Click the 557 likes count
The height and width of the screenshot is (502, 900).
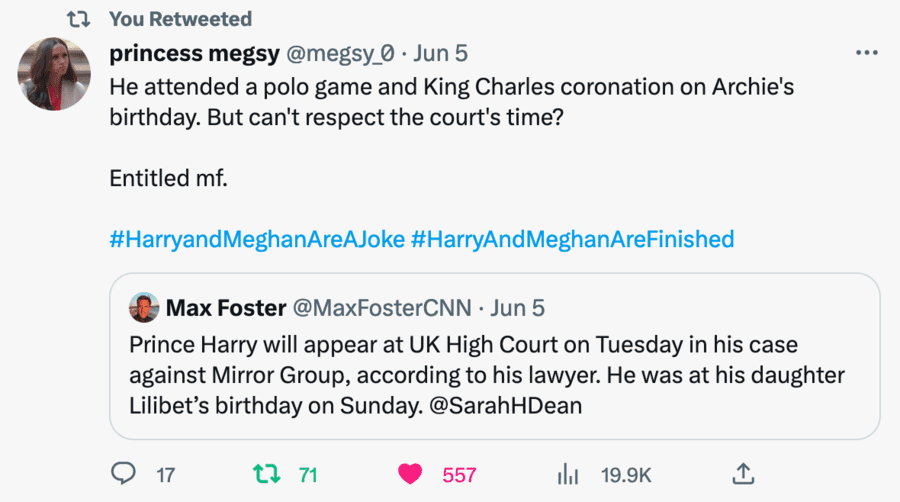pos(460,475)
